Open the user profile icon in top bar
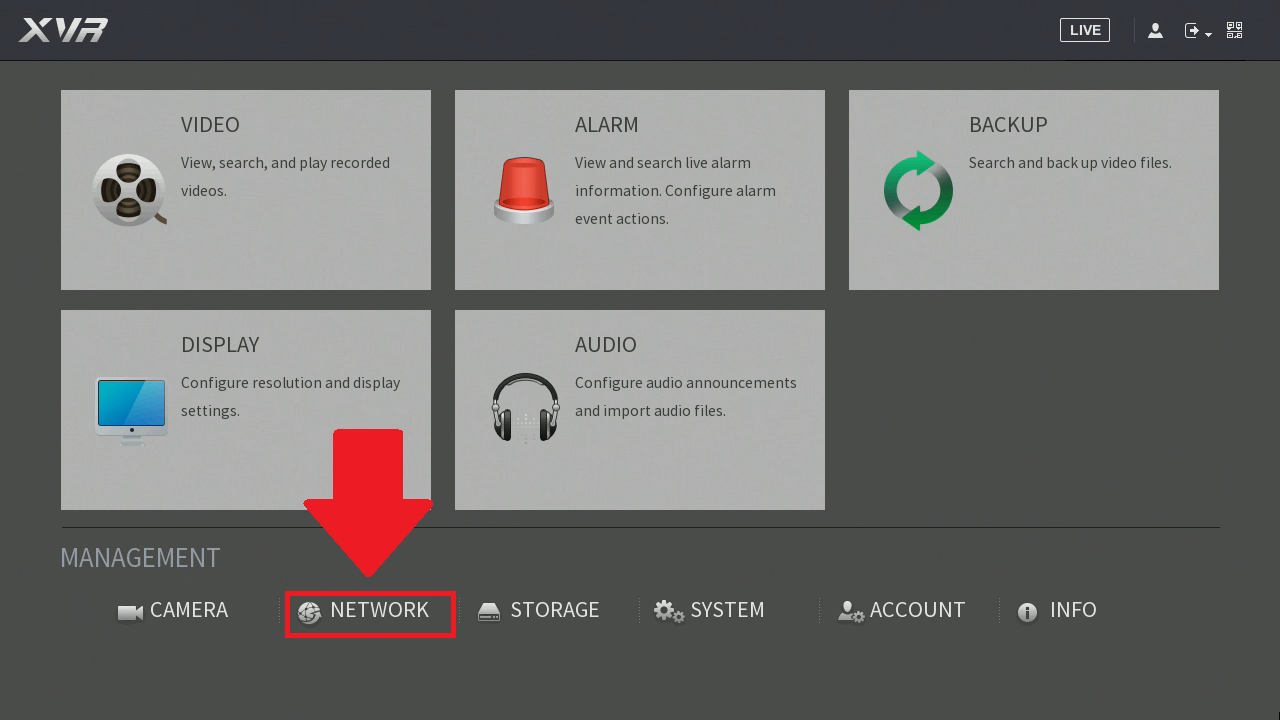This screenshot has height=720, width=1280. pos(1155,30)
